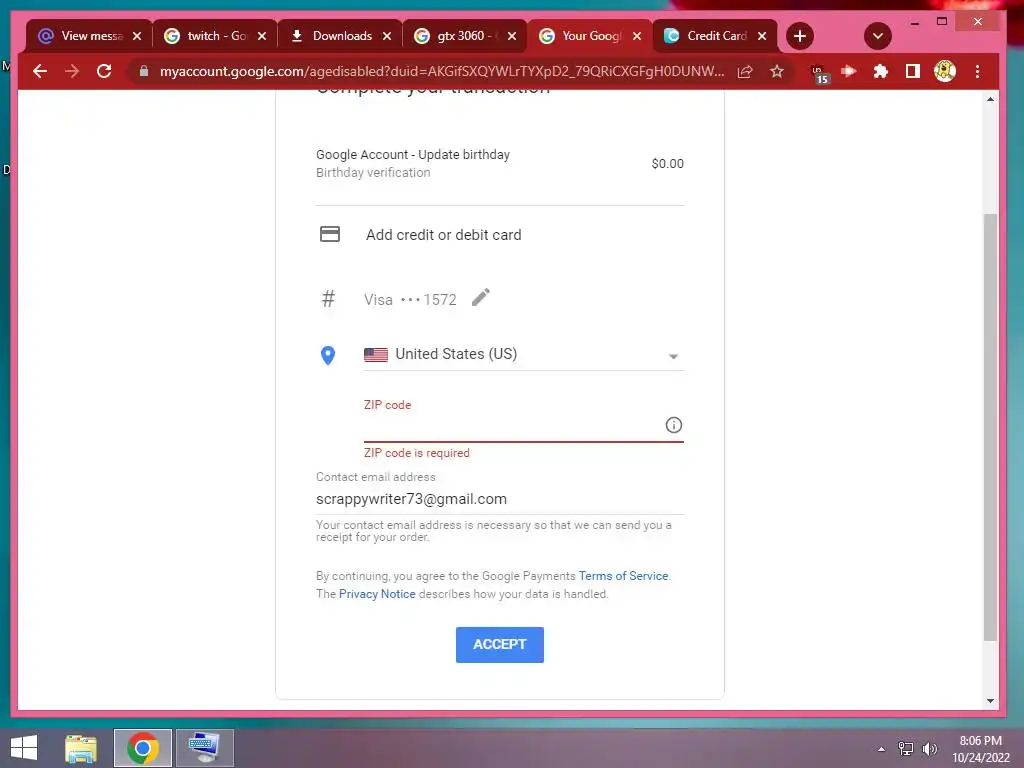Open the computer keyboard app in taskbar
The height and width of the screenshot is (768, 1024).
[204, 748]
